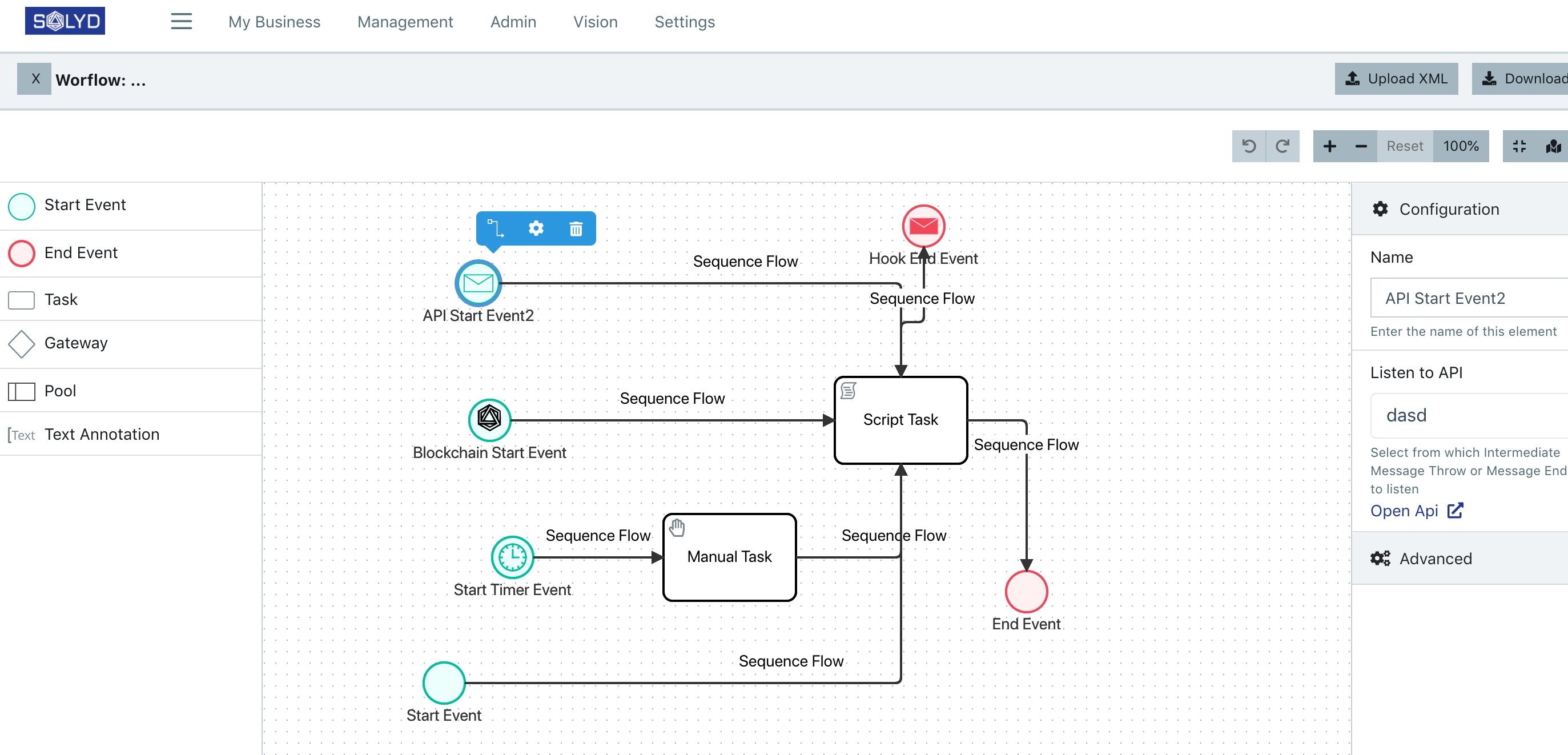
Task: Click Sequence Flow label near Blockchain Start Event
Action: 672,398
